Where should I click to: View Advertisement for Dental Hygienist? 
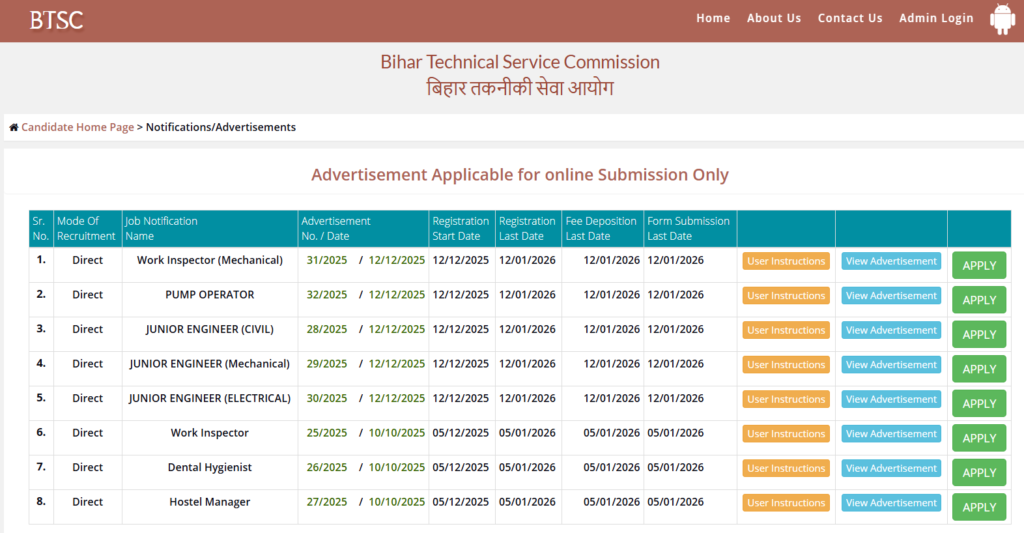(x=890, y=468)
